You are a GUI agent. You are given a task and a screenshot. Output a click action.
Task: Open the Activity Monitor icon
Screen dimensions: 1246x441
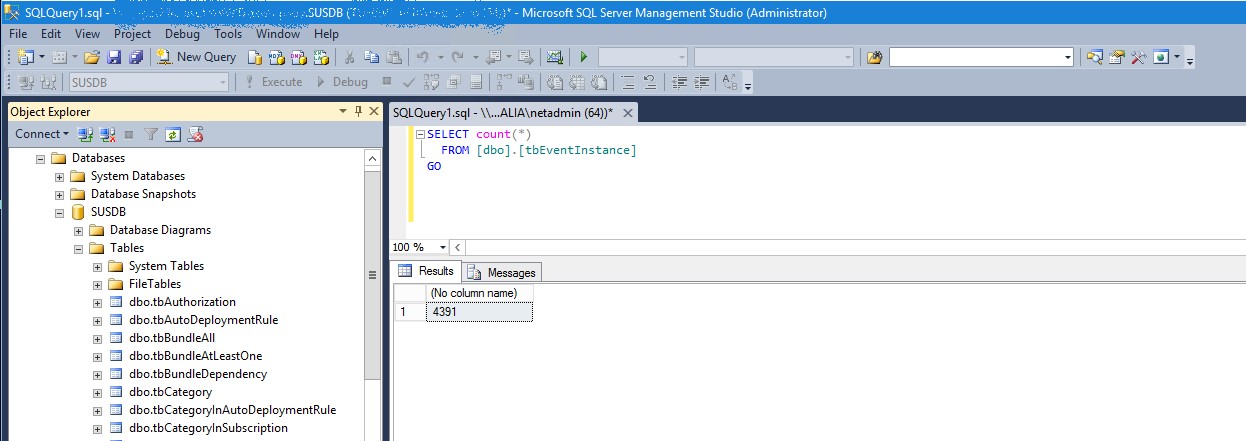click(x=554, y=57)
